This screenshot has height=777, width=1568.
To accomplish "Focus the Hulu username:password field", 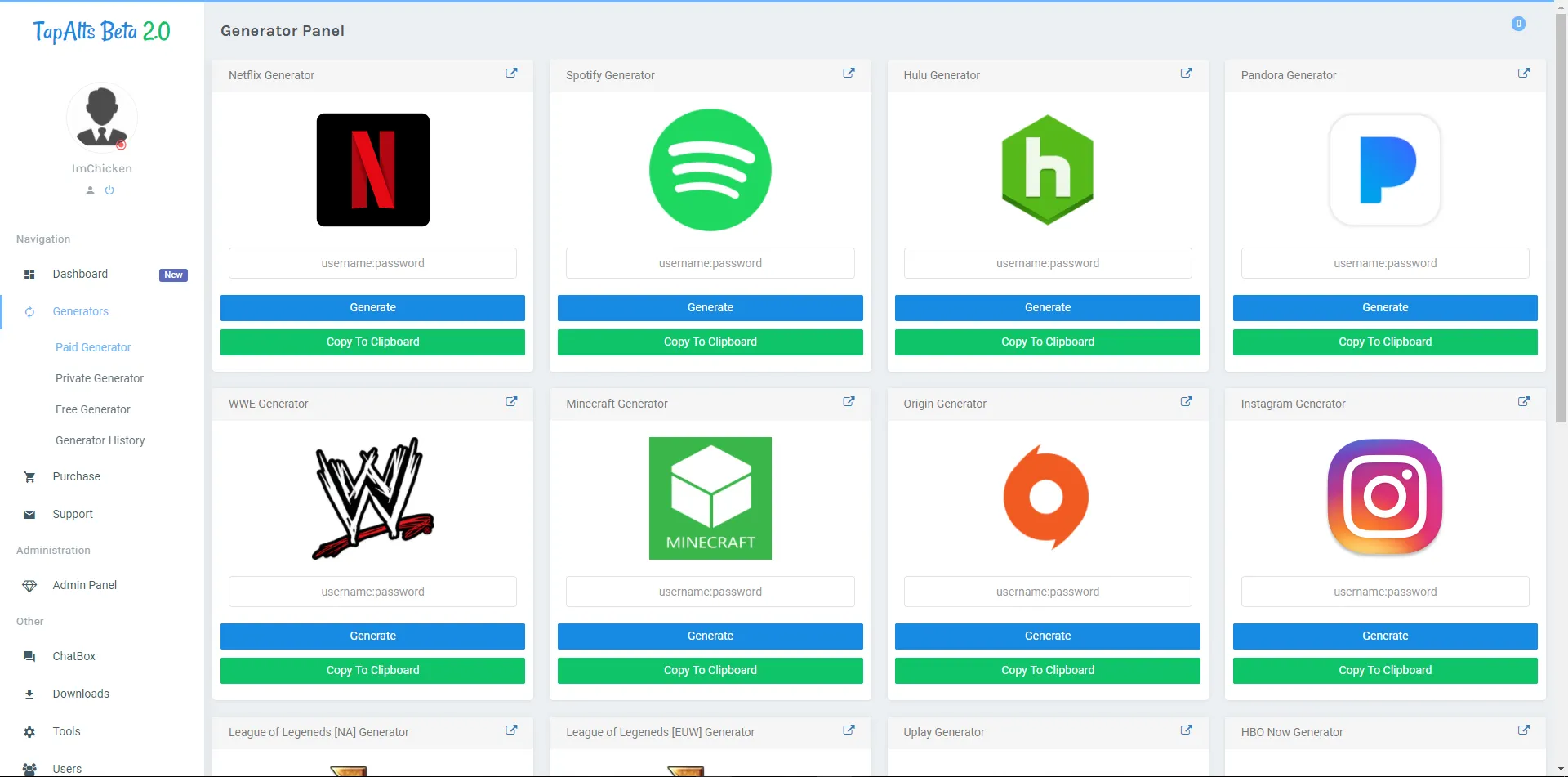I will pos(1048,263).
